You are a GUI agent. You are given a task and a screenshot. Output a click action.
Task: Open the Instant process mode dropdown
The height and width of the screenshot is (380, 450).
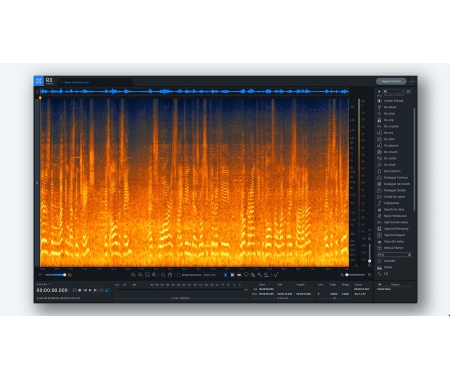click(x=210, y=275)
